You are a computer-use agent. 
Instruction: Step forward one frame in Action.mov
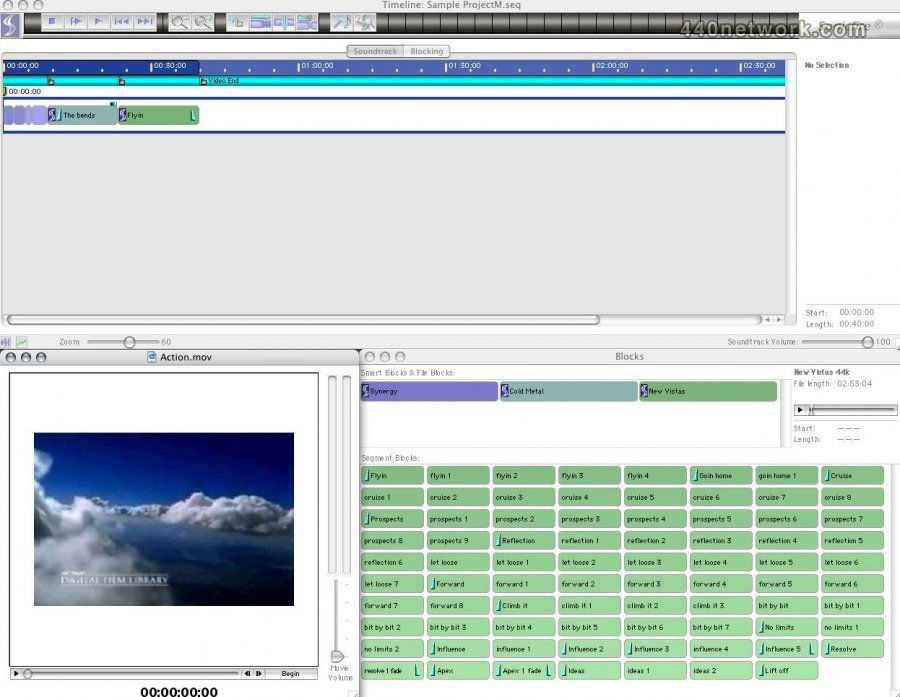pyautogui.click(x=258, y=673)
